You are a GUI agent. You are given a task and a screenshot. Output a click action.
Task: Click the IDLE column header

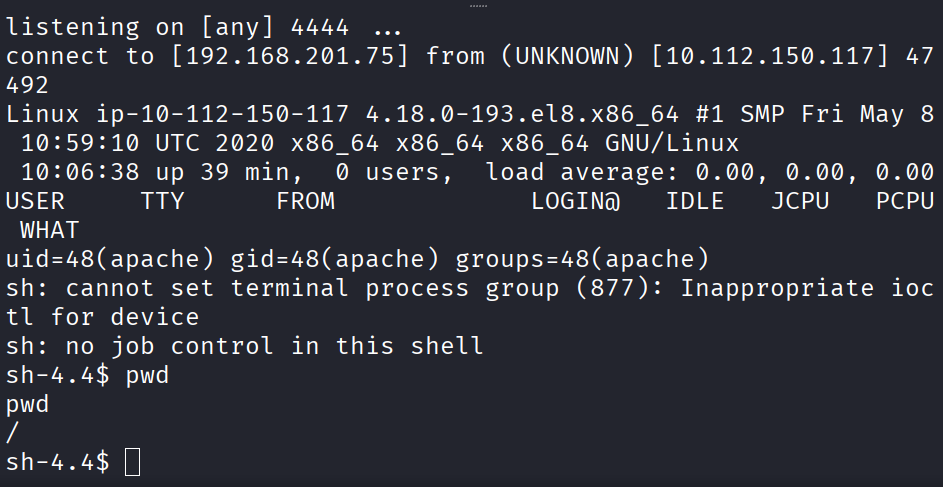tap(695, 201)
